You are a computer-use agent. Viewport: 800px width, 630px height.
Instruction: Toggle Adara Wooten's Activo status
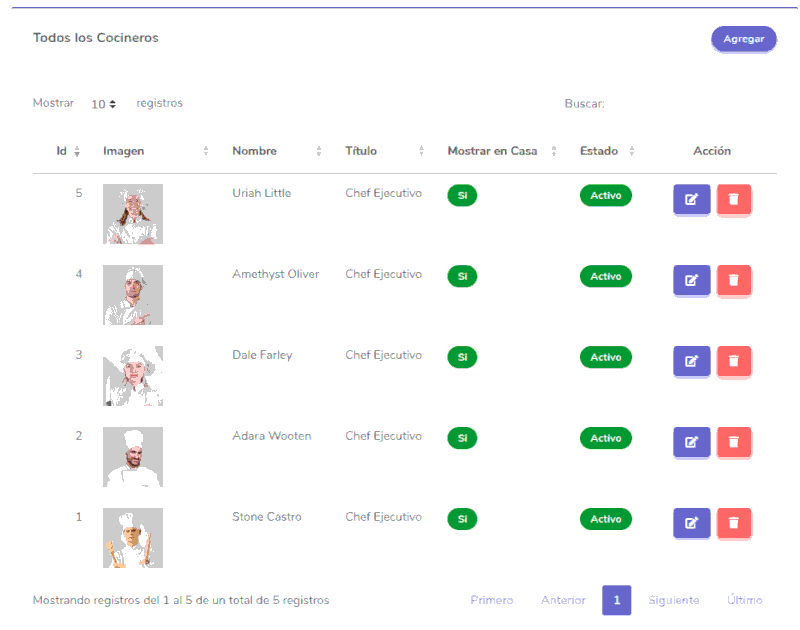[605, 438]
